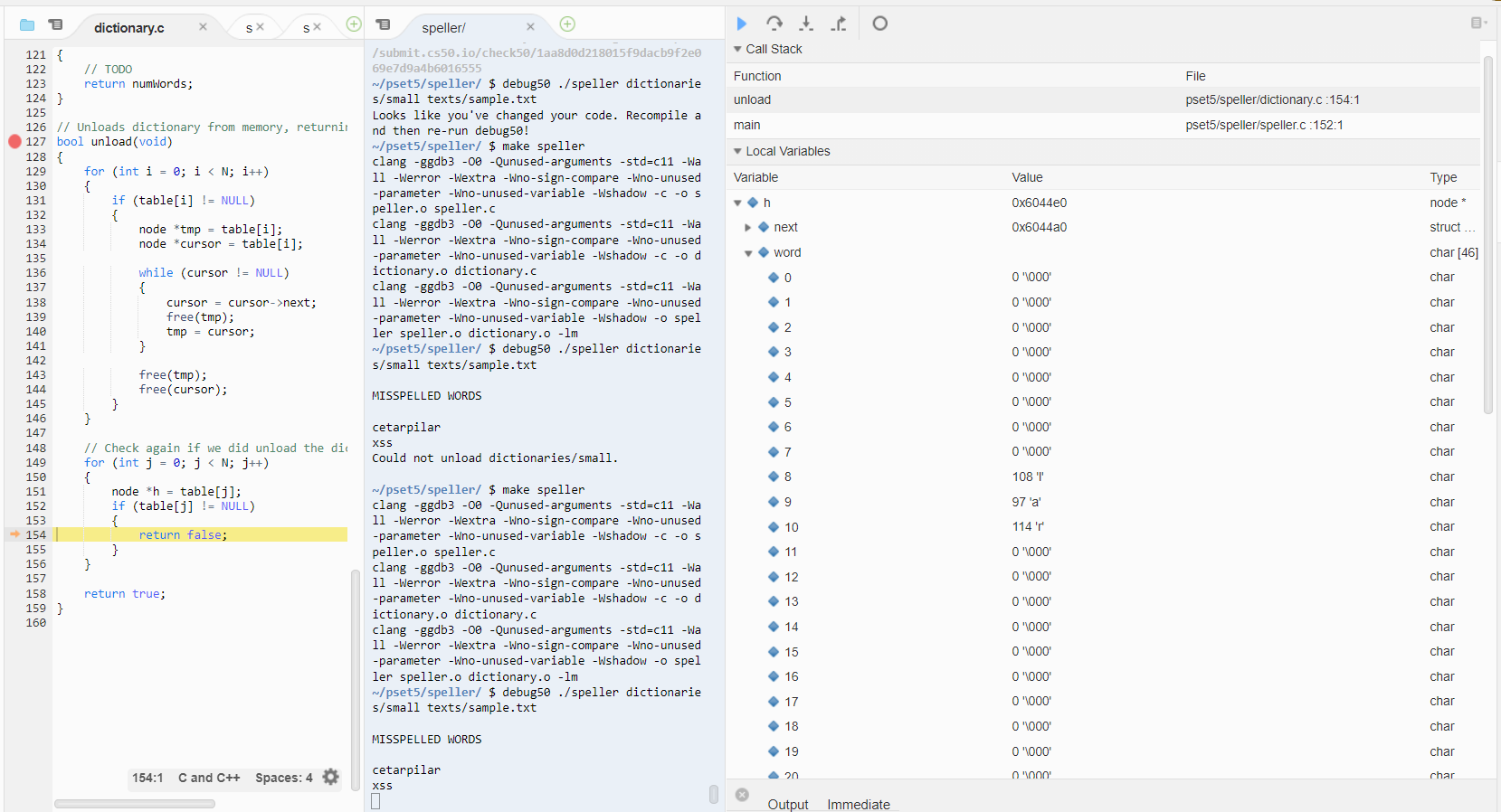Change indentation Spaces: 4 setting
The width and height of the screenshot is (1501, 812).
(283, 778)
